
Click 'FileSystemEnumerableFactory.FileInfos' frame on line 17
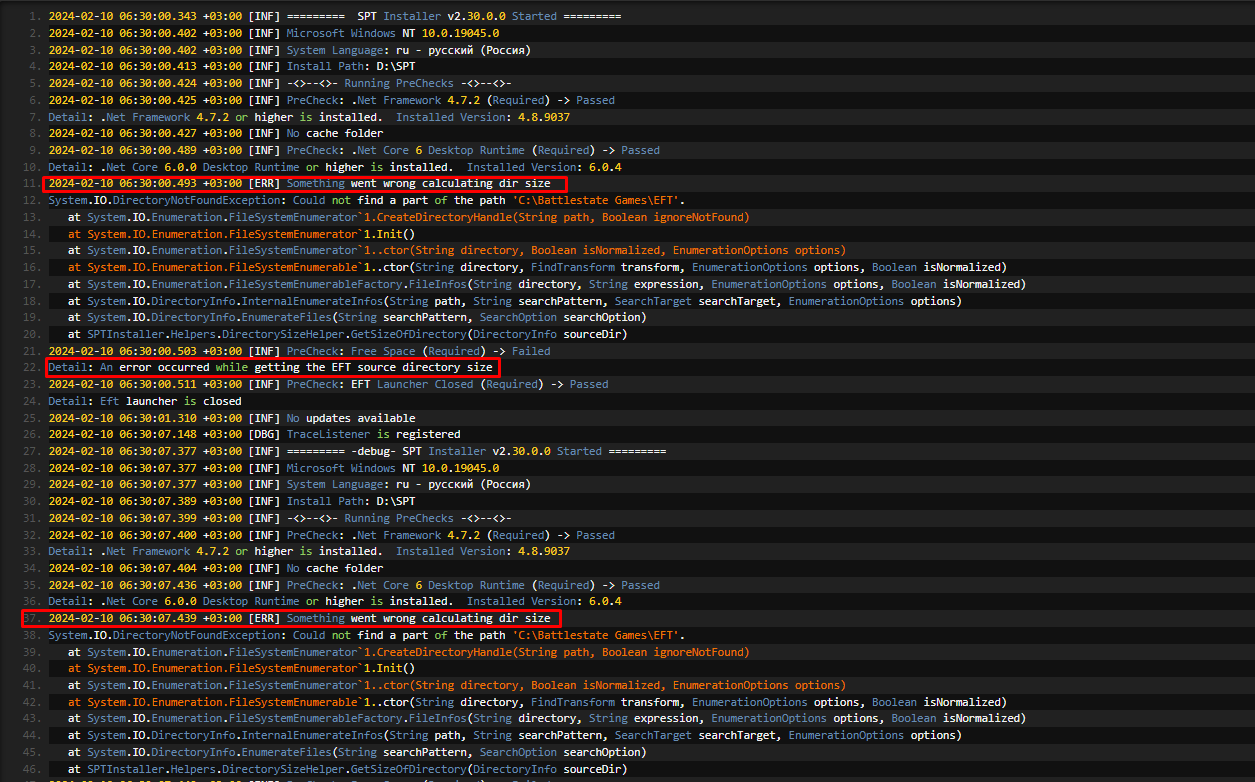pos(547,284)
